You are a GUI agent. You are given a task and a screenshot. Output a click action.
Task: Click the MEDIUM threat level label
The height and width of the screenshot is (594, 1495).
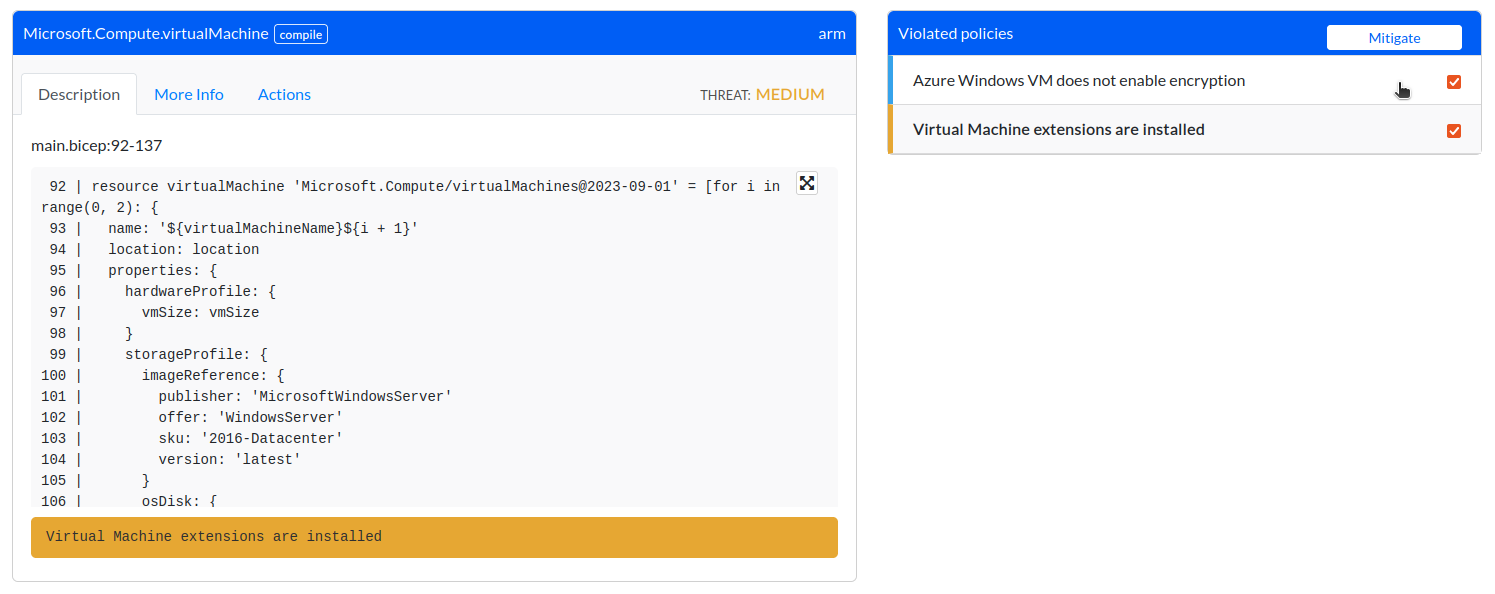coord(790,95)
